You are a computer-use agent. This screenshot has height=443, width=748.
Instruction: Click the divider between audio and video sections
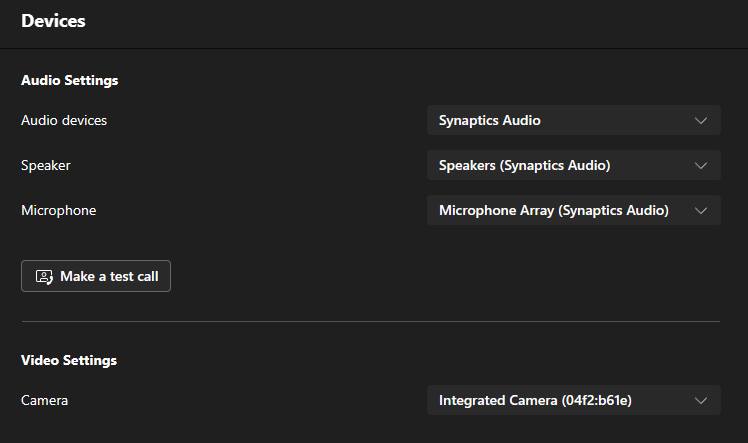[x=371, y=321]
